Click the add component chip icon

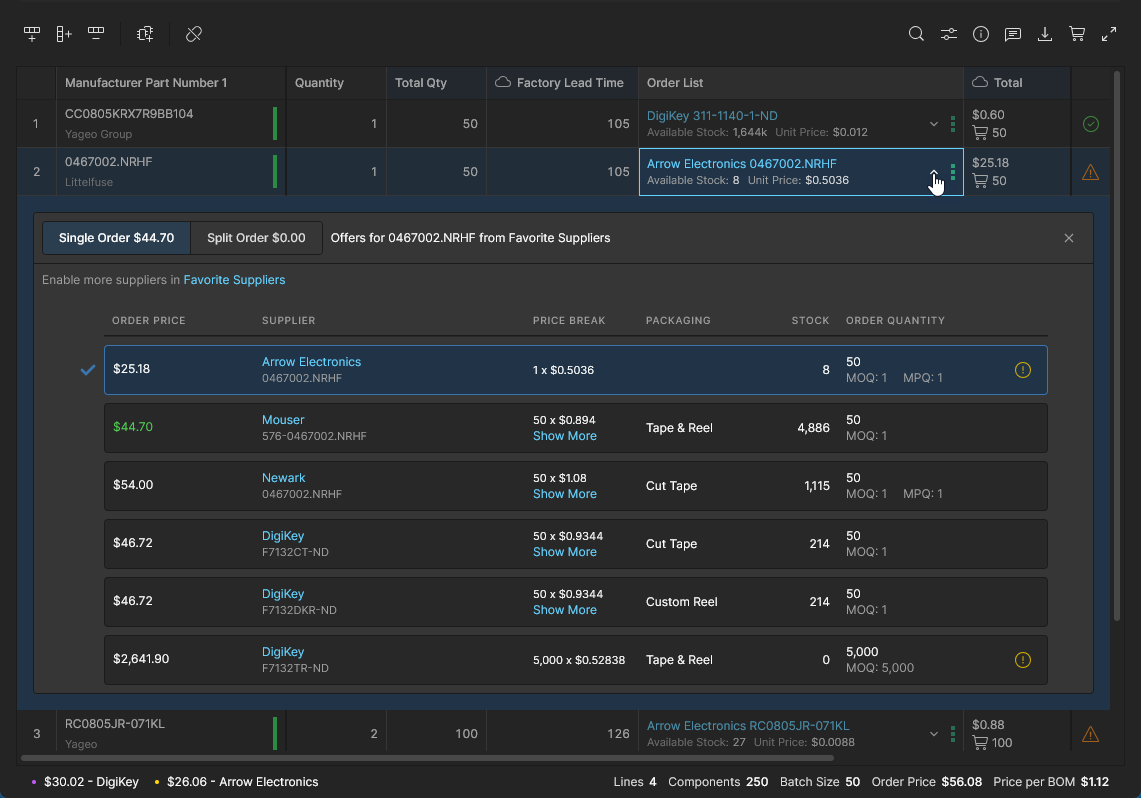tap(145, 34)
